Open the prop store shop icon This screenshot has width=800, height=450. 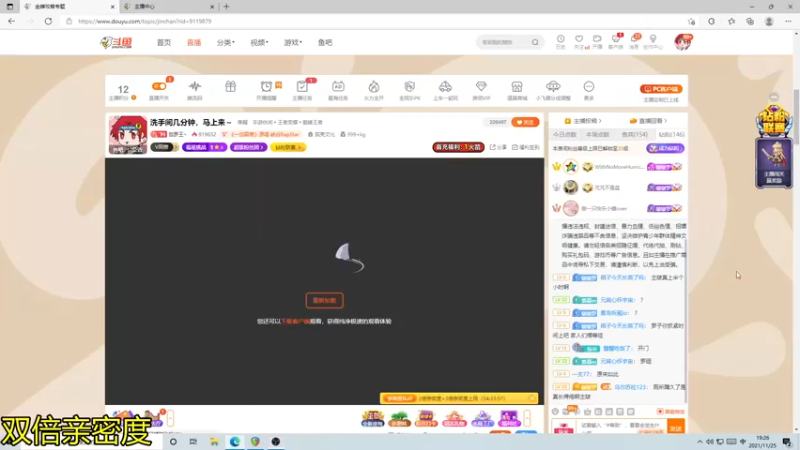tap(517, 89)
